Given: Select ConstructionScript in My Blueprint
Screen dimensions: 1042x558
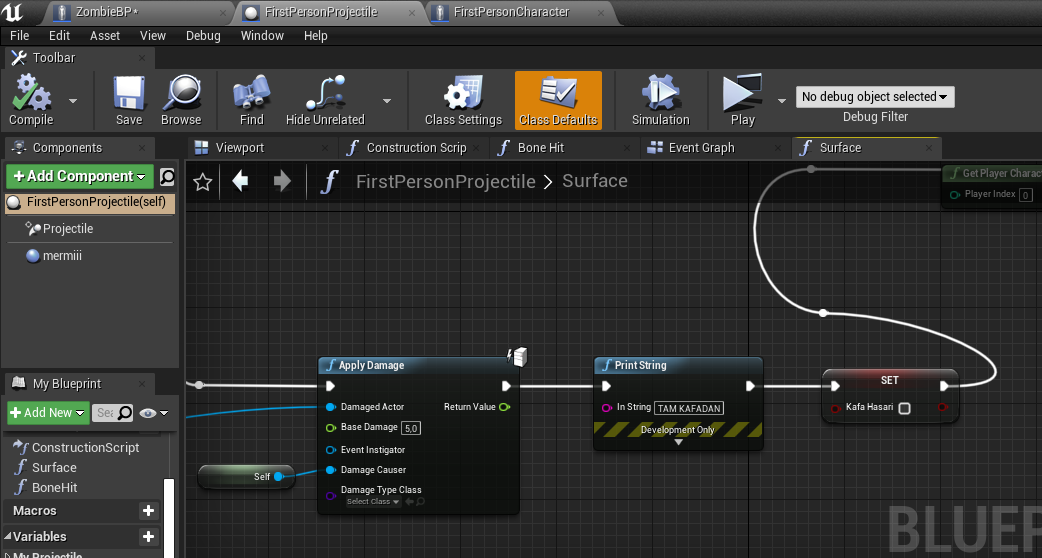Looking at the screenshot, I should click(x=86, y=448).
